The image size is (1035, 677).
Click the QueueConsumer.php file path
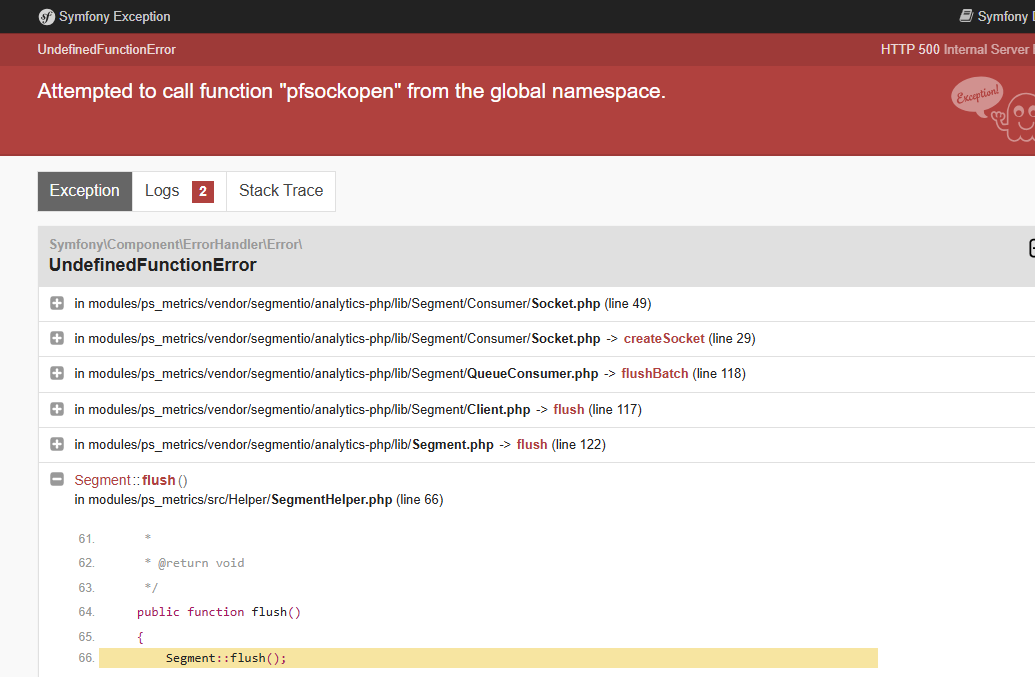pos(336,373)
